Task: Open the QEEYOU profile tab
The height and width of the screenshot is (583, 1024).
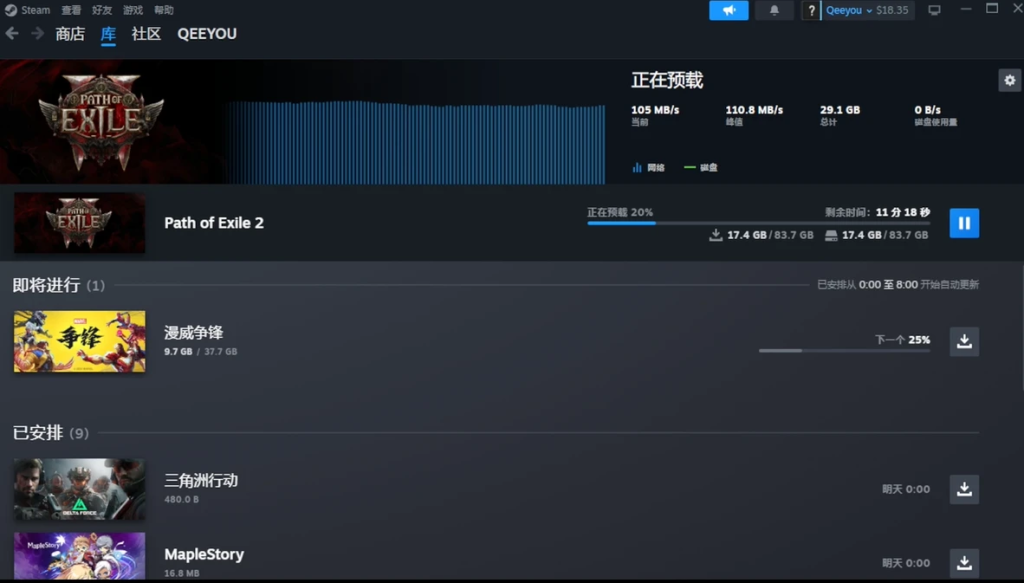Action: pos(207,34)
